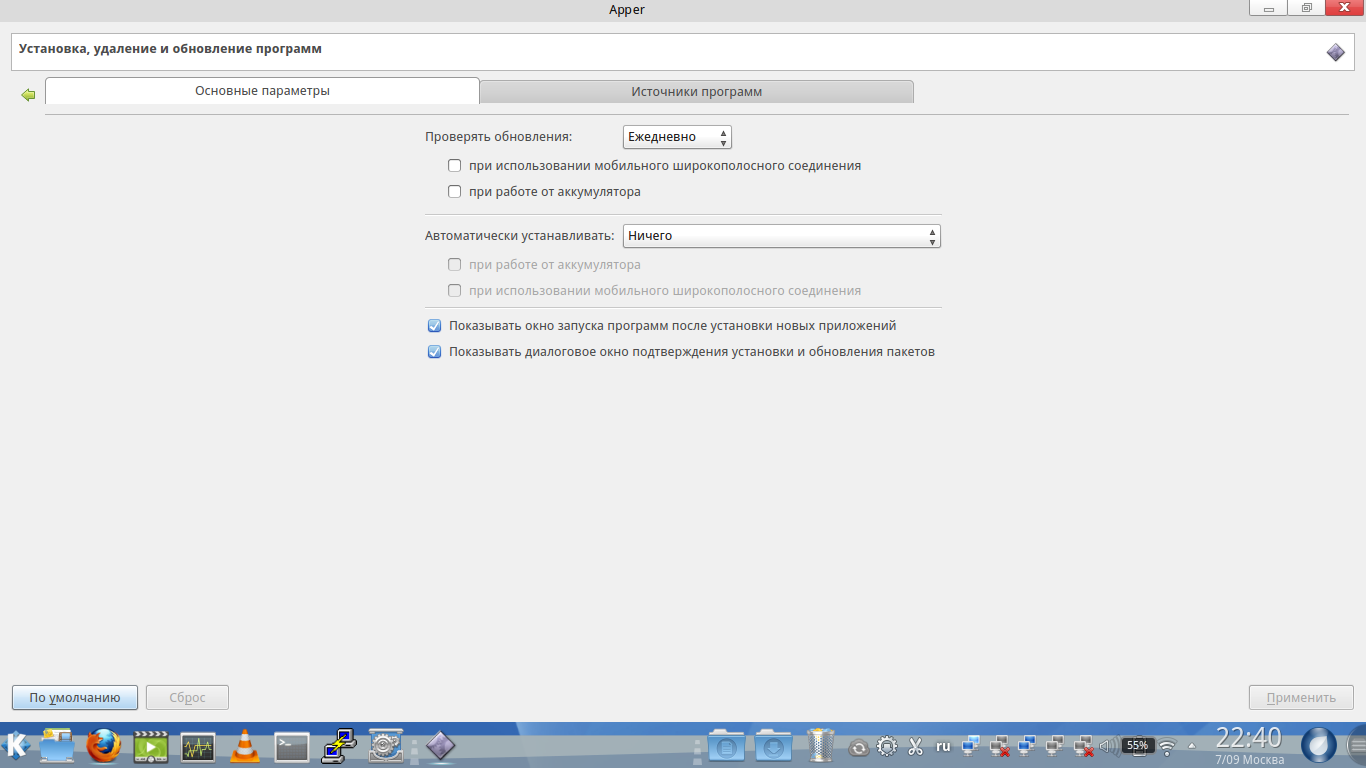The image size is (1366, 768).
Task: Open the Ежедневно update frequency dropdown
Action: click(677, 137)
